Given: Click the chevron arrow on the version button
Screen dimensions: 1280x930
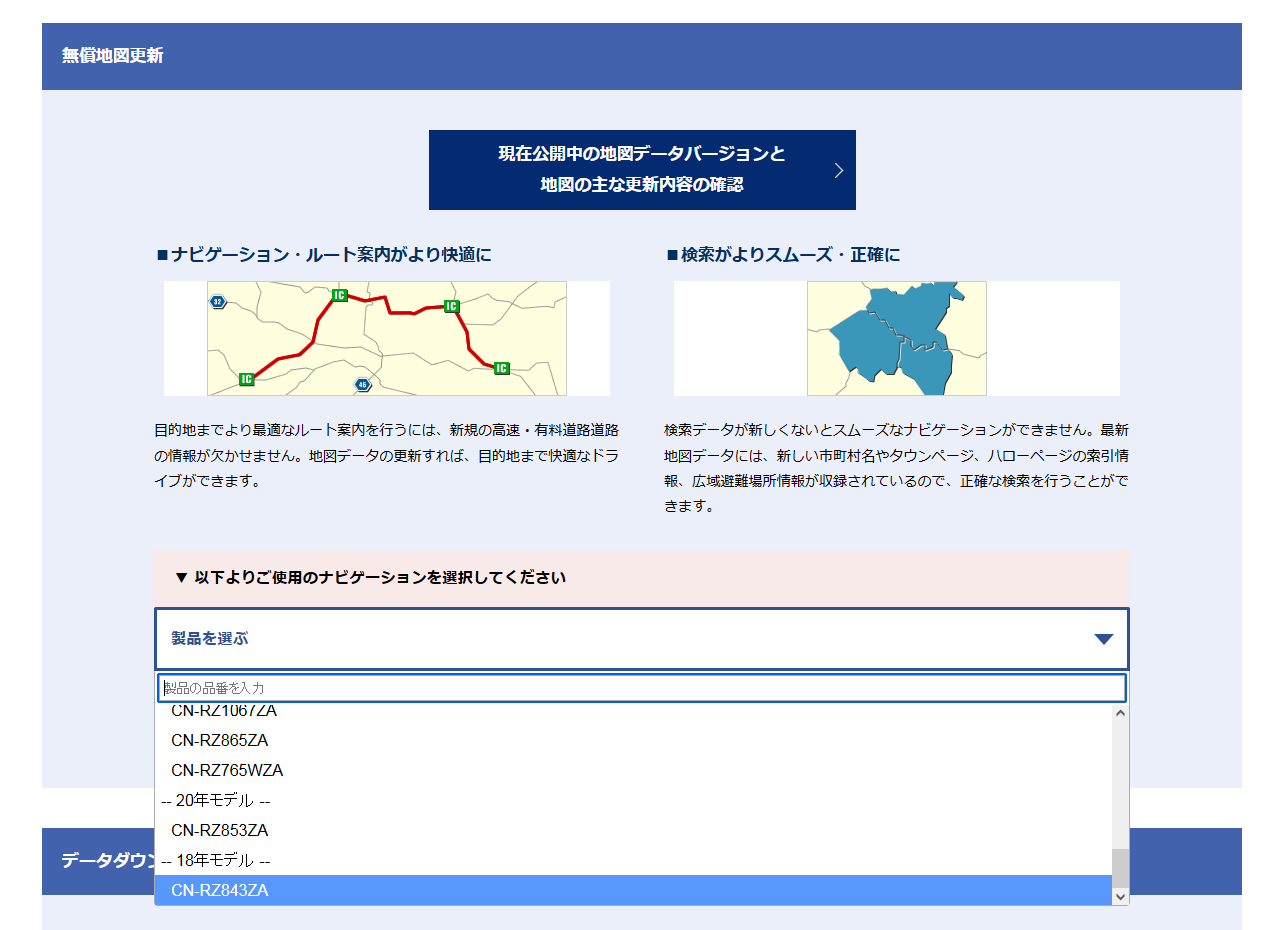Looking at the screenshot, I should pyautogui.click(x=839, y=170).
